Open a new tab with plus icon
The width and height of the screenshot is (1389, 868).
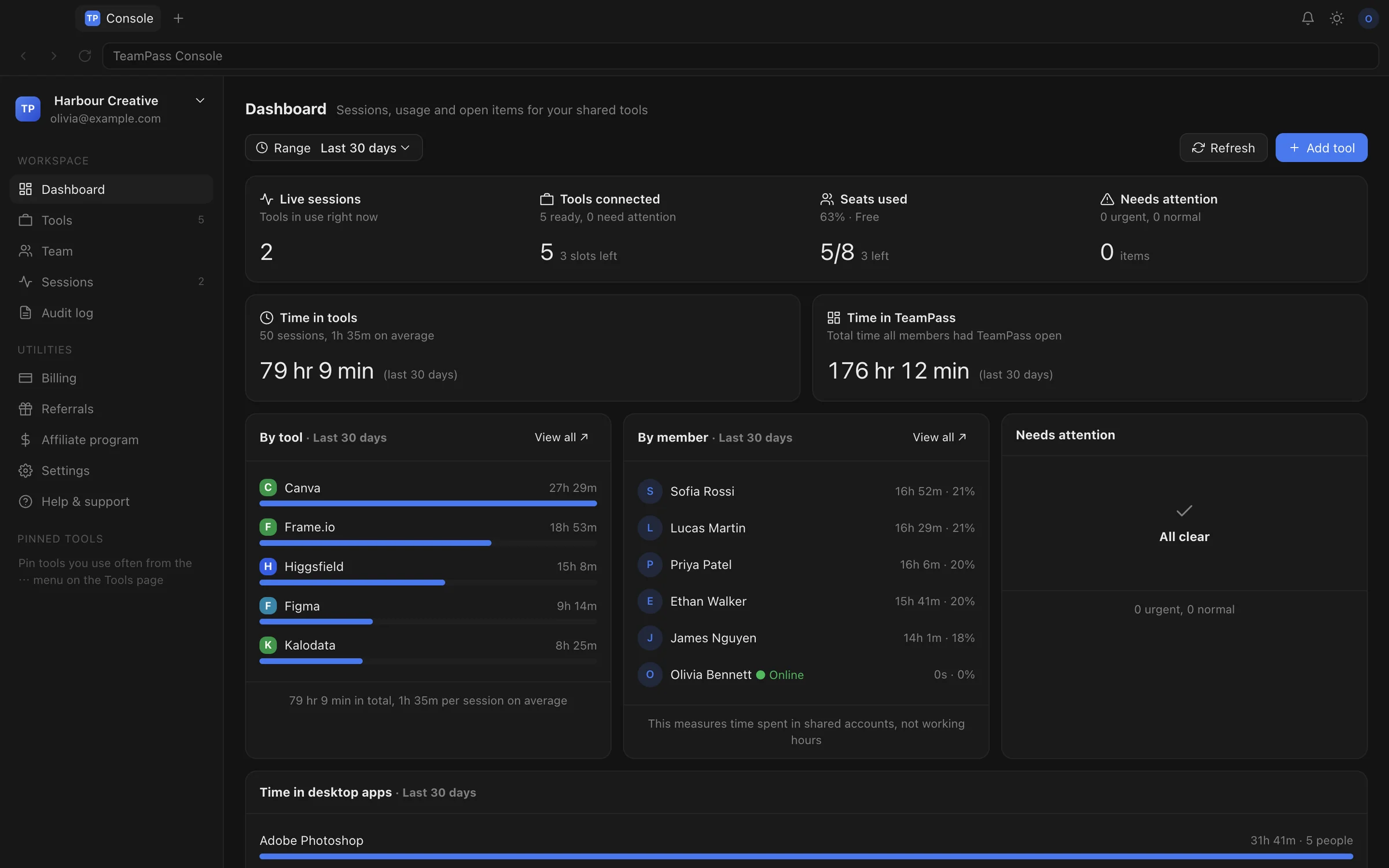178,19
